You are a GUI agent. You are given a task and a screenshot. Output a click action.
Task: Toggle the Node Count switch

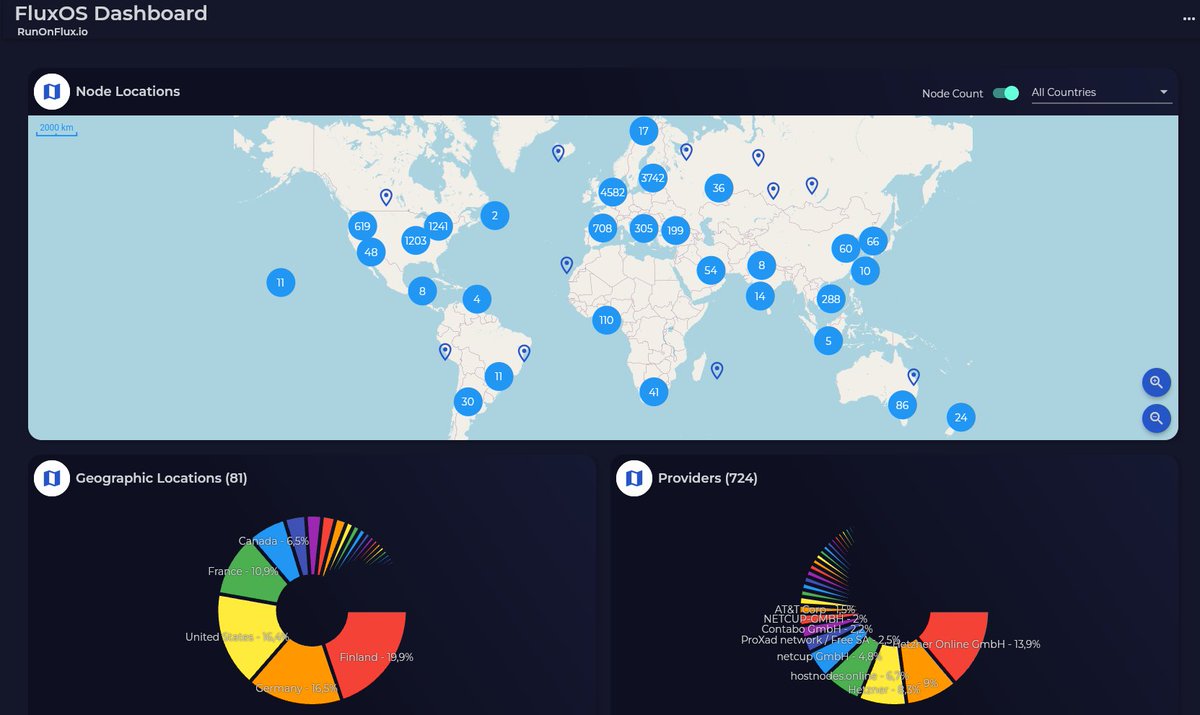[x=1005, y=93]
